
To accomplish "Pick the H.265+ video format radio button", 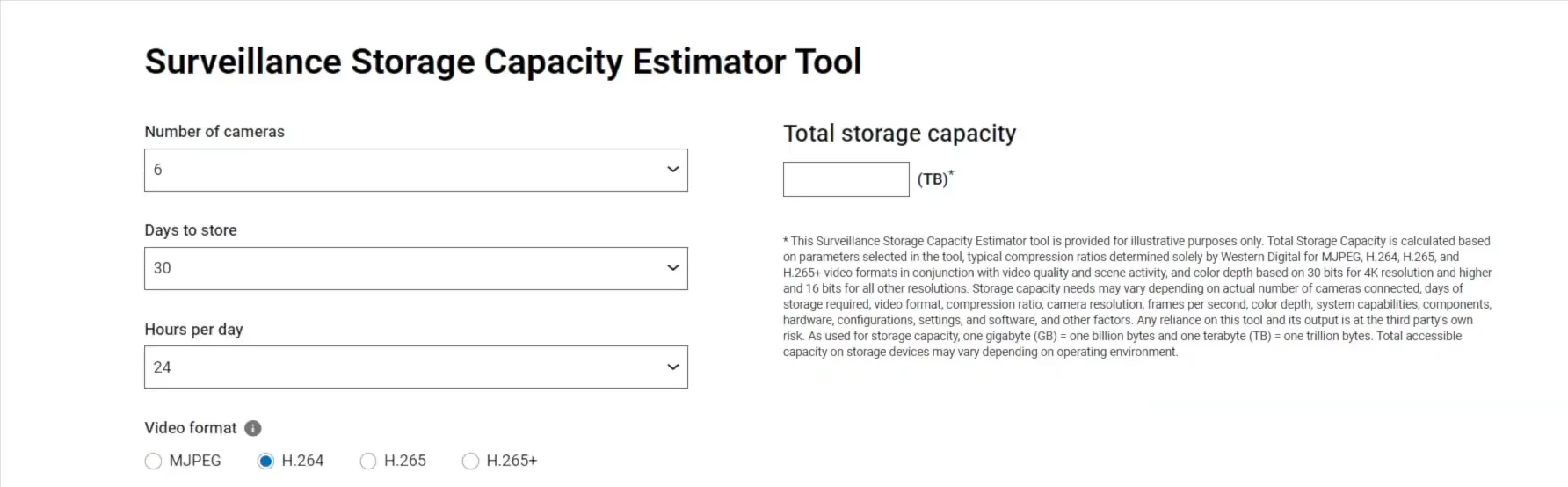I will [471, 462].
